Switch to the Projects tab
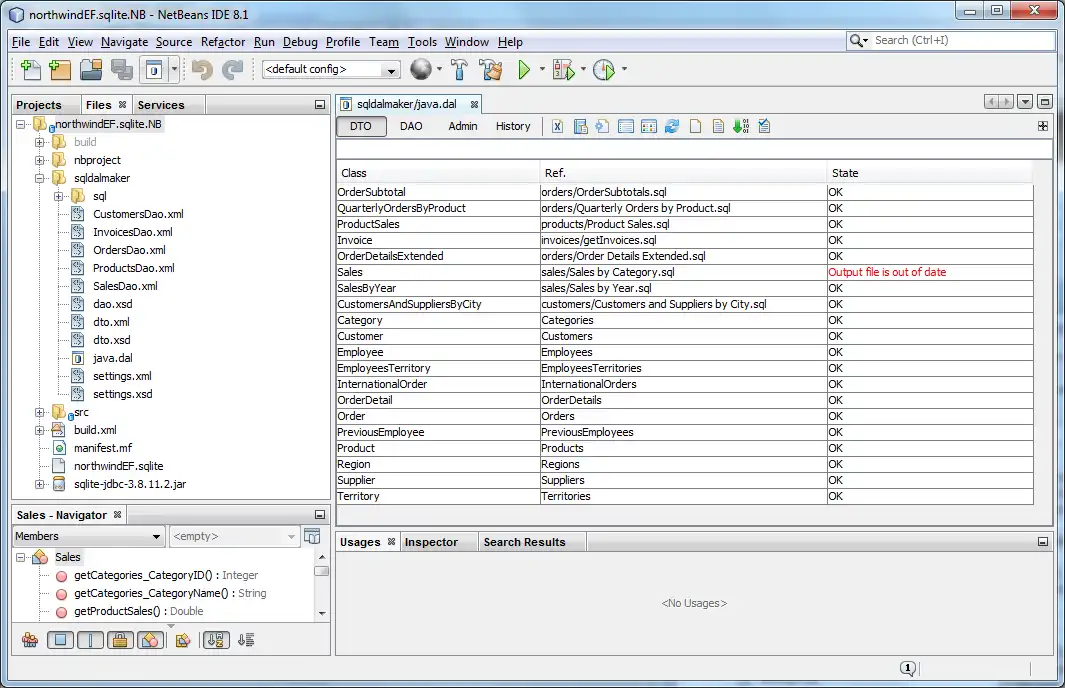 coord(39,105)
